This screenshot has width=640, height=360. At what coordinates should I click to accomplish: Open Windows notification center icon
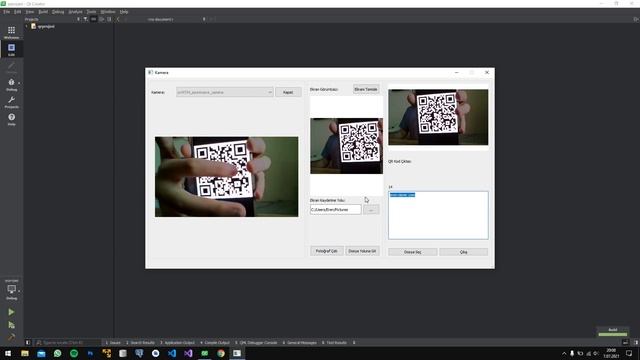[x=629, y=353]
